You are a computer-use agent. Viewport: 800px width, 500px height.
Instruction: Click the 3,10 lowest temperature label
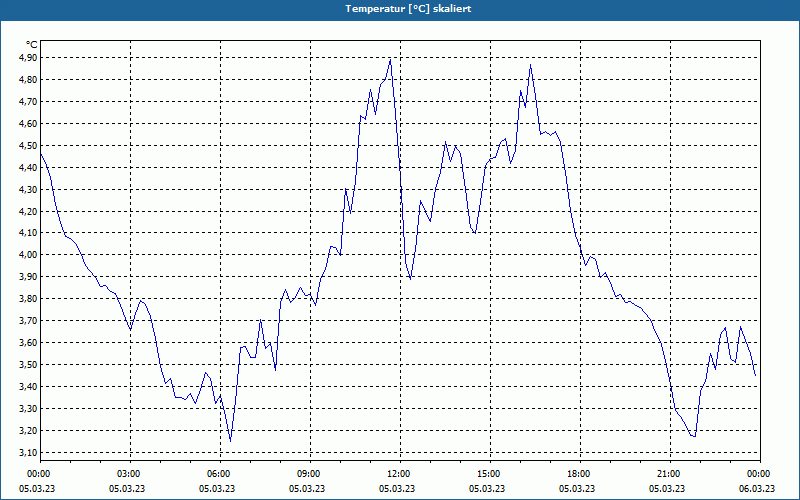29,452
